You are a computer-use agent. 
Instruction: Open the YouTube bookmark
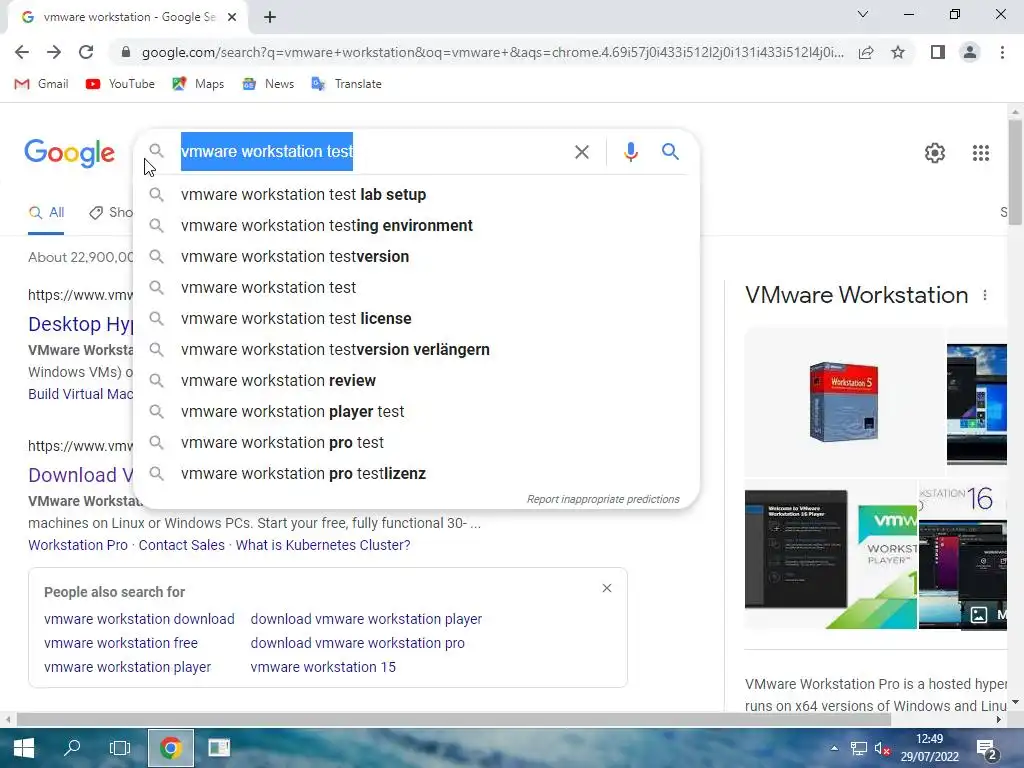pos(120,84)
